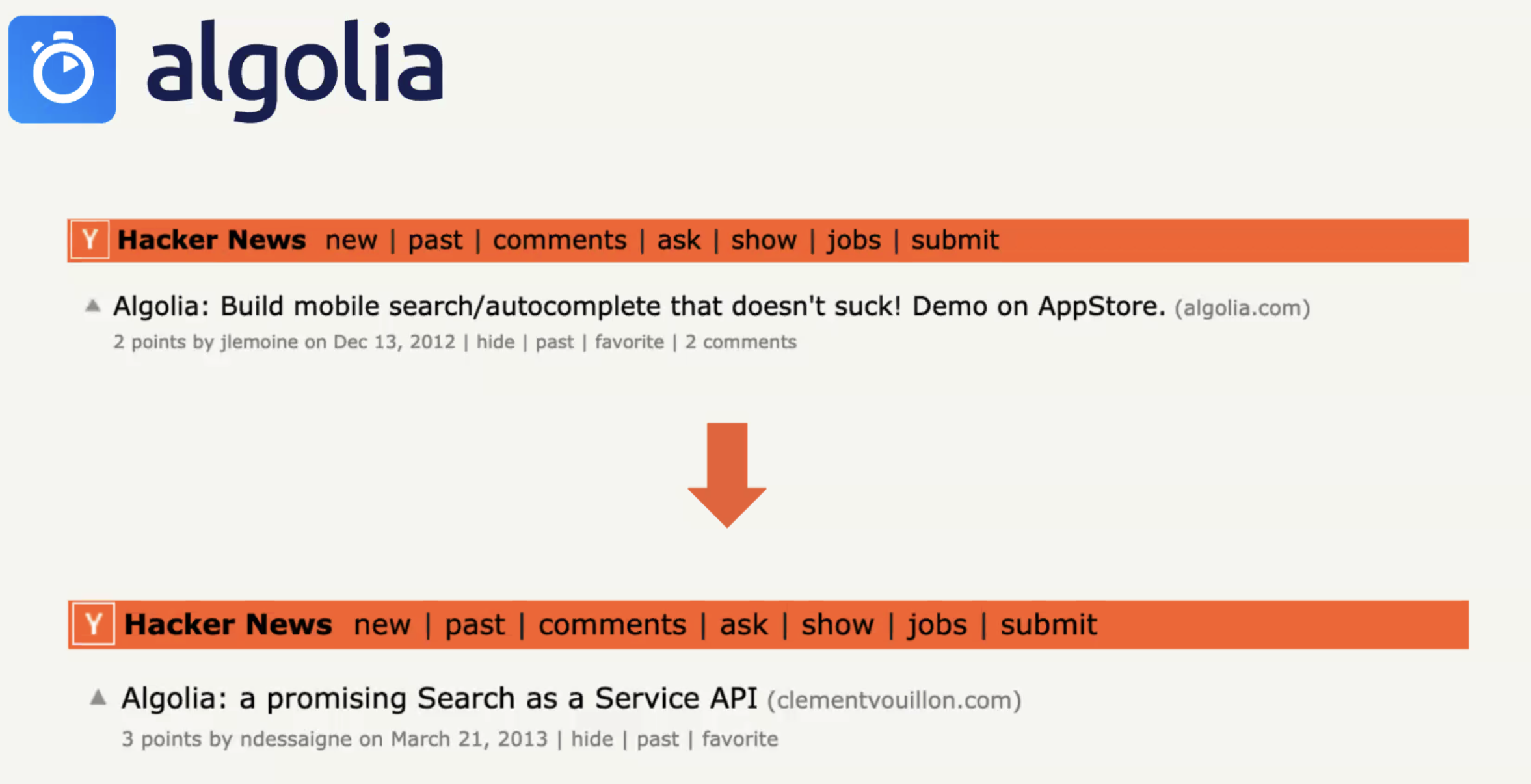1531x784 pixels.
Task: Click "favorite" under the clementvouillon.com story
Action: pos(739,739)
